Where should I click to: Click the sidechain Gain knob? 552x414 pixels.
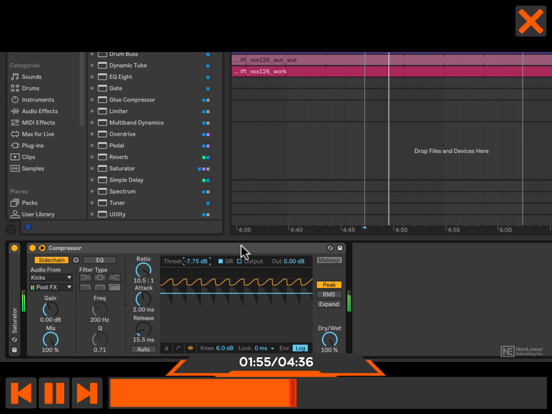pyautogui.click(x=50, y=310)
